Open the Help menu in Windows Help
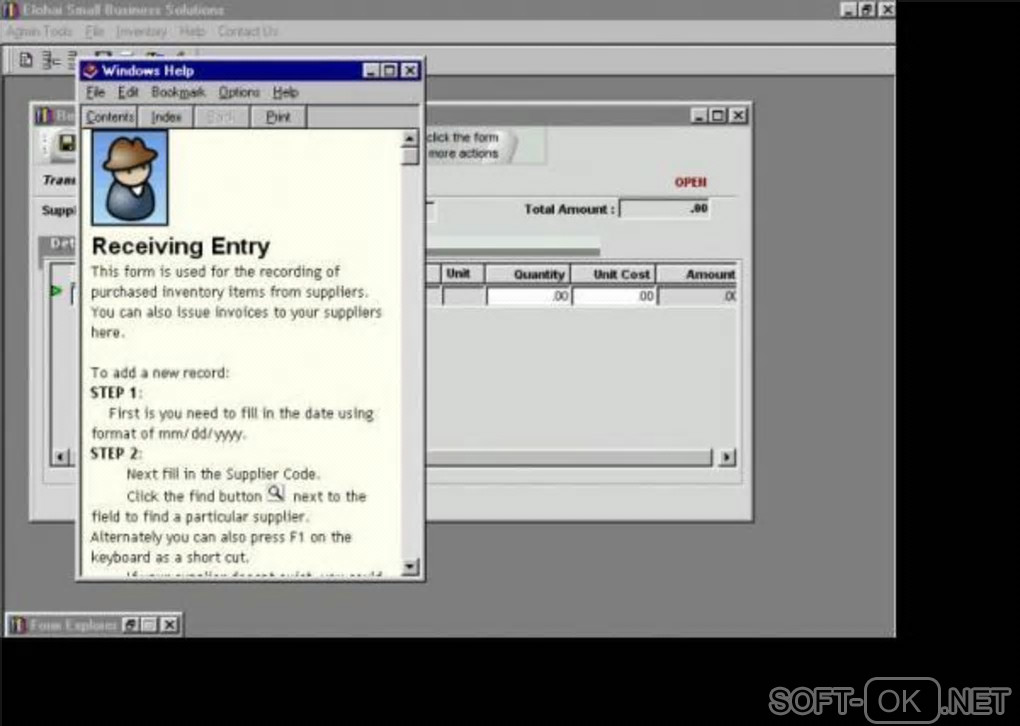Screen dimensions: 1020x726 (x=285, y=92)
